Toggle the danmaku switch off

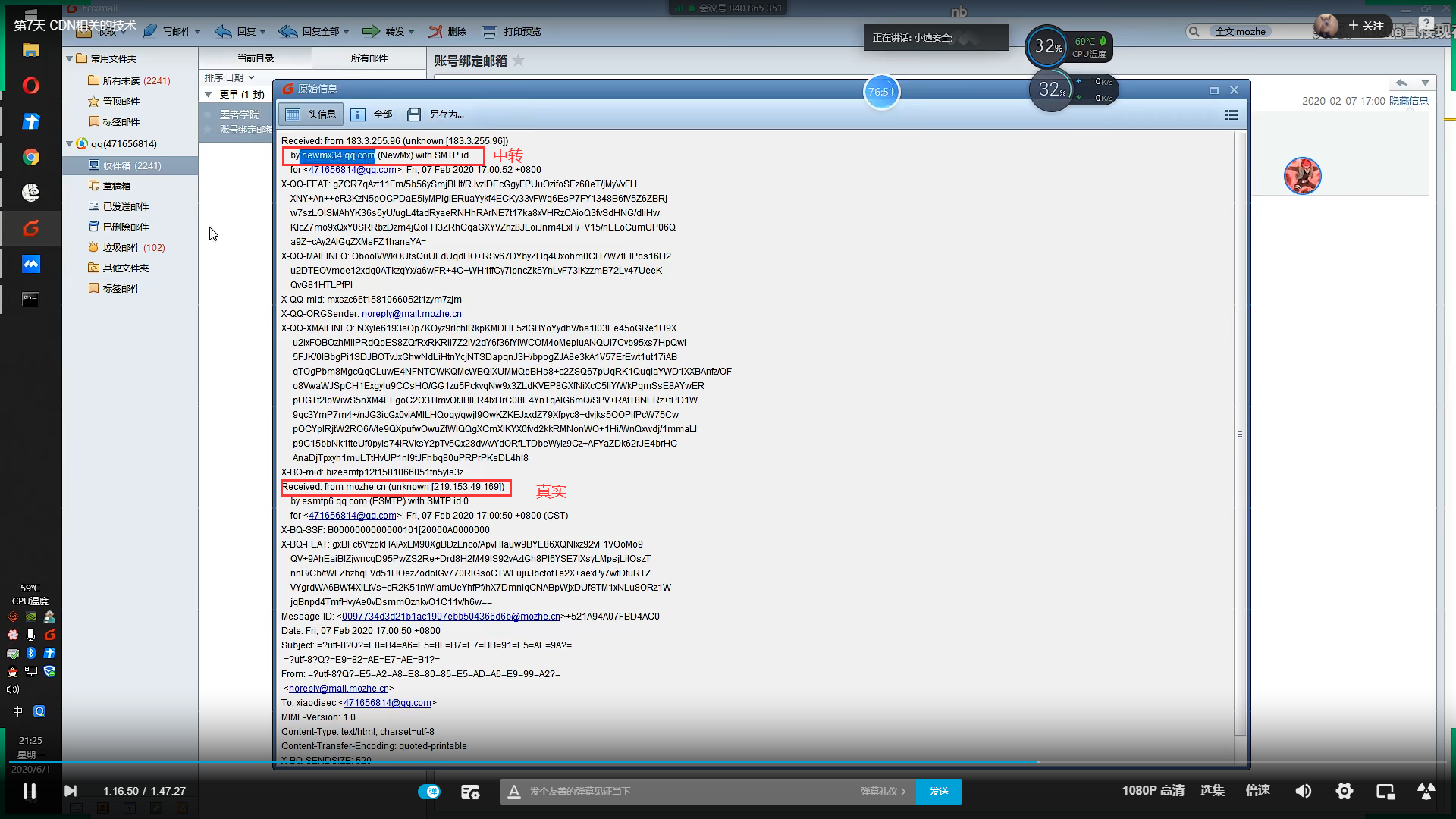[429, 791]
